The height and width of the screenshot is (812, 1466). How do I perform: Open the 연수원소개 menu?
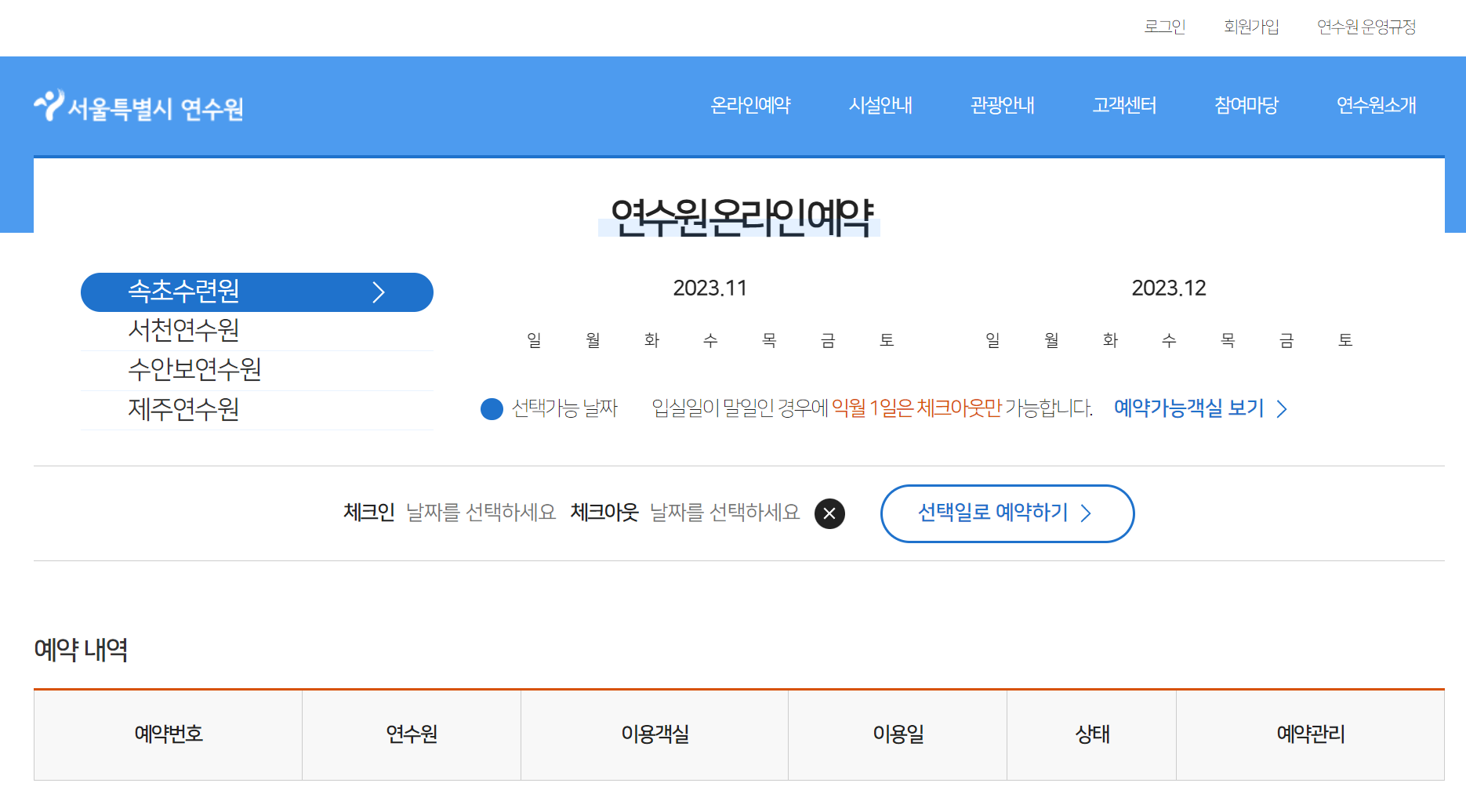pyautogui.click(x=1375, y=106)
